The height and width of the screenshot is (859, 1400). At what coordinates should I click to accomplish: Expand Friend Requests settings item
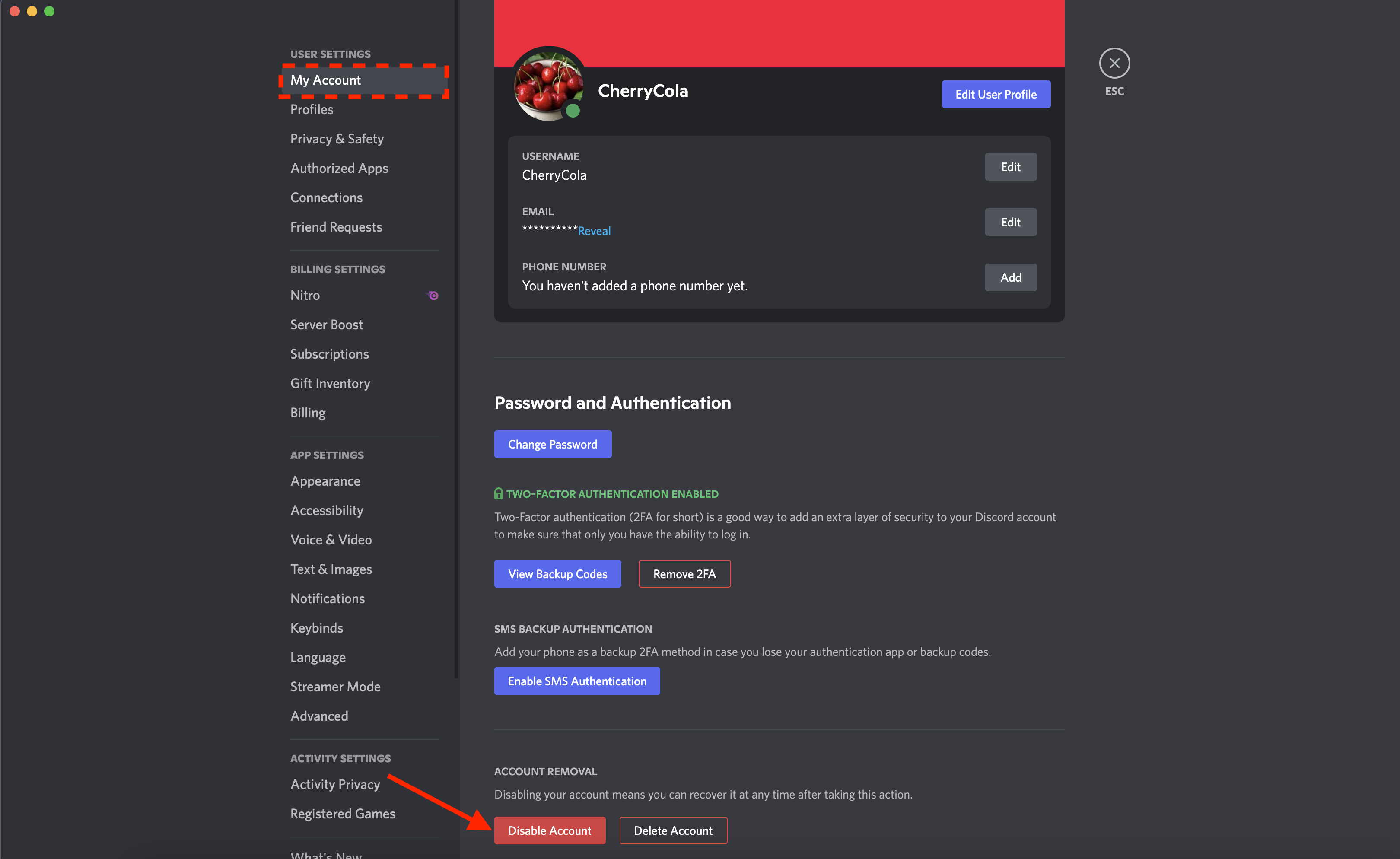336,226
